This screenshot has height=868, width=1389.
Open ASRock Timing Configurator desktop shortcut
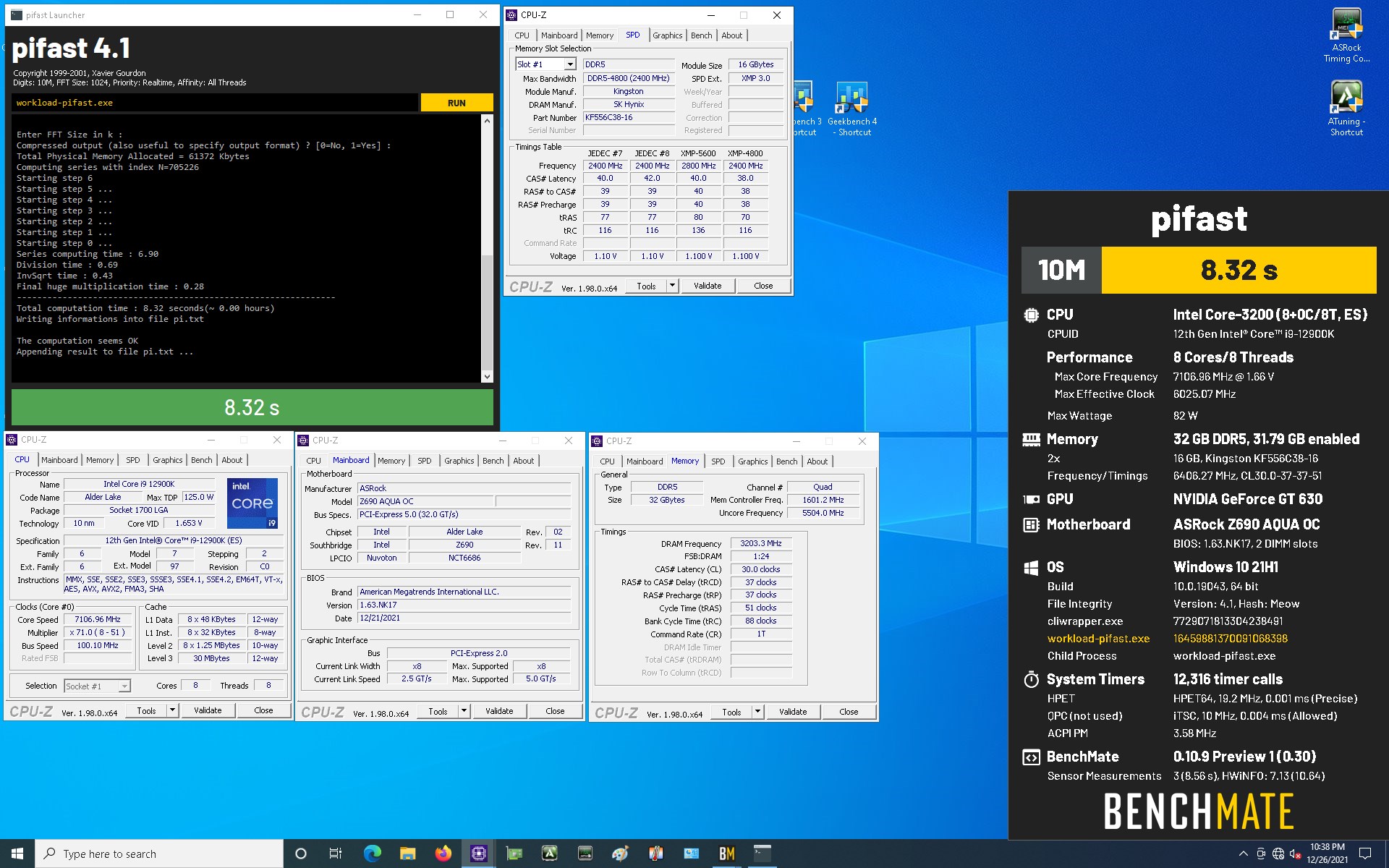tap(1346, 35)
